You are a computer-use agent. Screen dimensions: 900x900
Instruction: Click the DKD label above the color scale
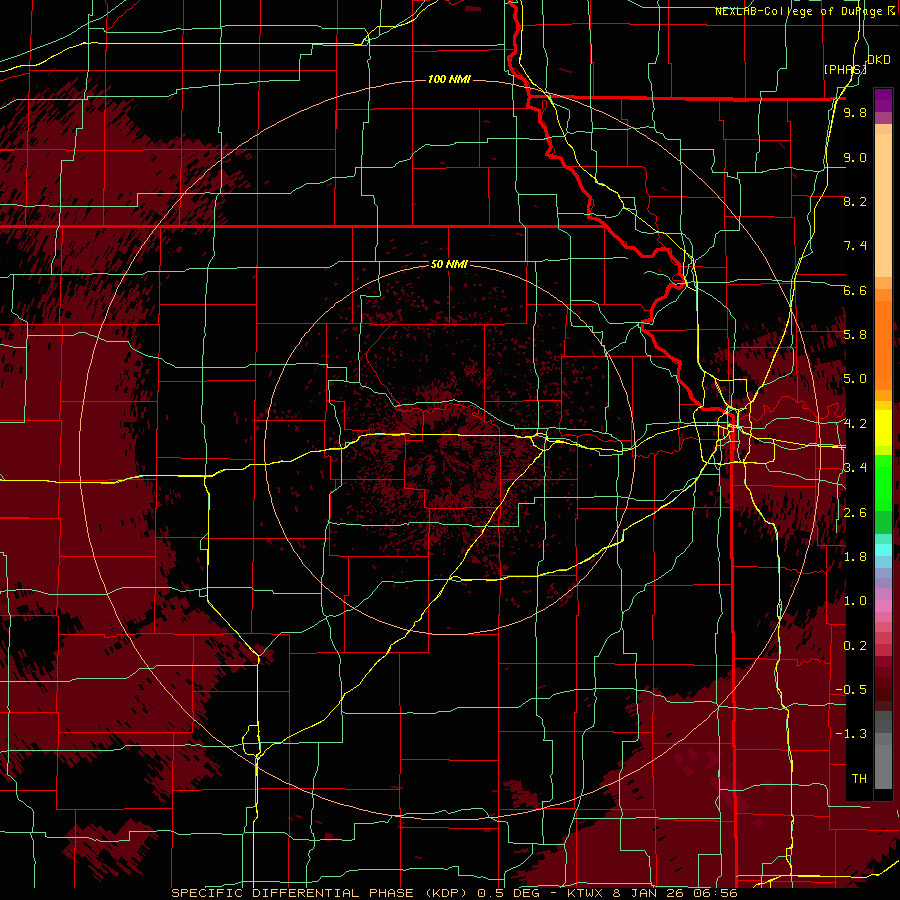(878, 60)
